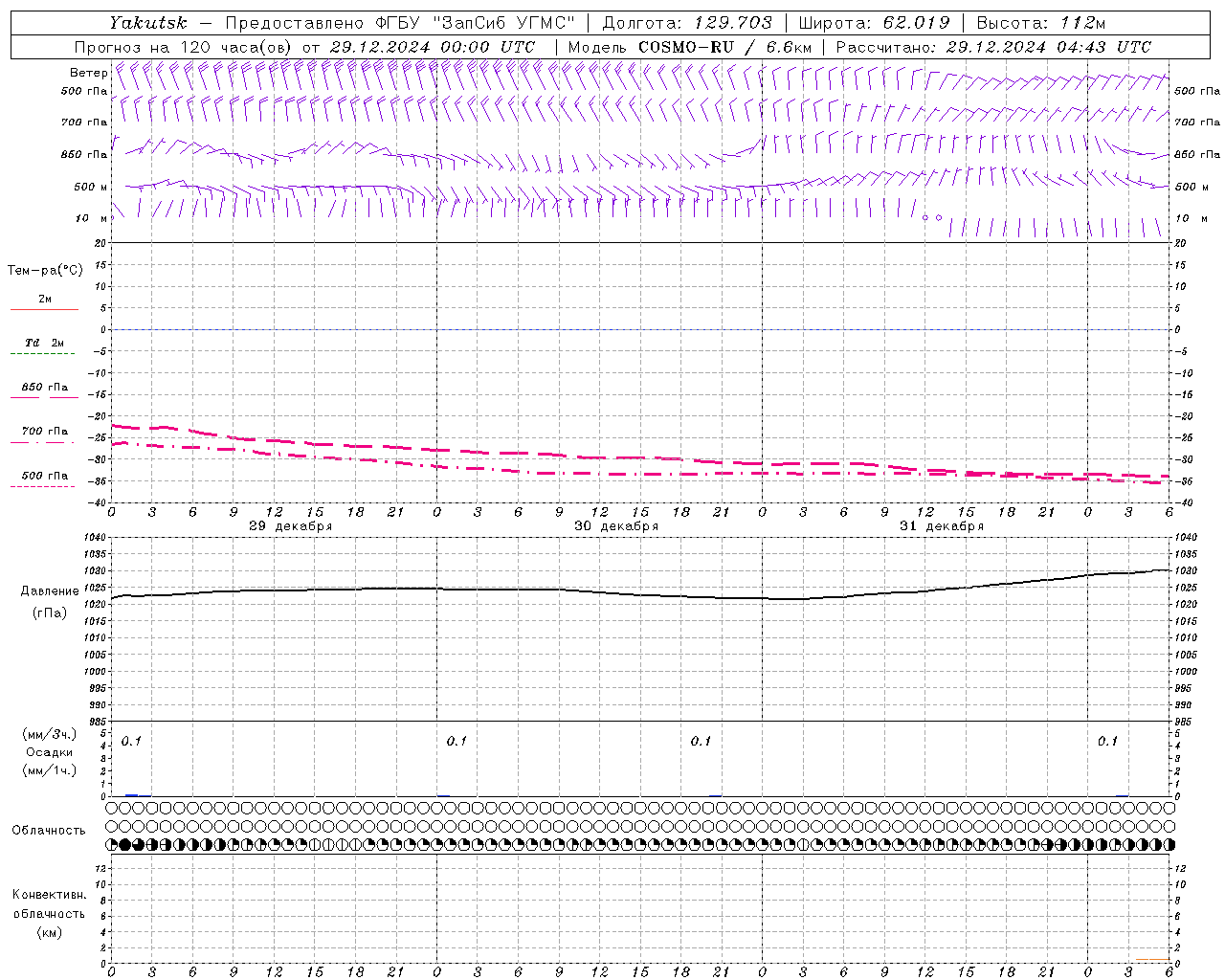The width and height of the screenshot is (1225, 980).
Task: Click the calm wind circle at 10 м level
Action: [x=925, y=218]
